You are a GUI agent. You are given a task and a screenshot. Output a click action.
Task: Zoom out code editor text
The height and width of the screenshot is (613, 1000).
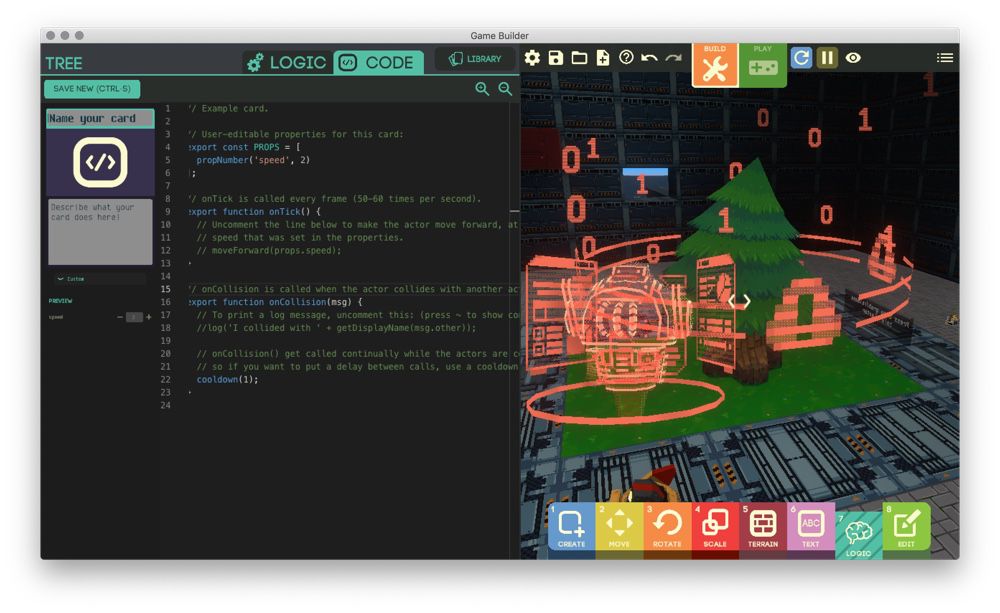click(x=505, y=89)
